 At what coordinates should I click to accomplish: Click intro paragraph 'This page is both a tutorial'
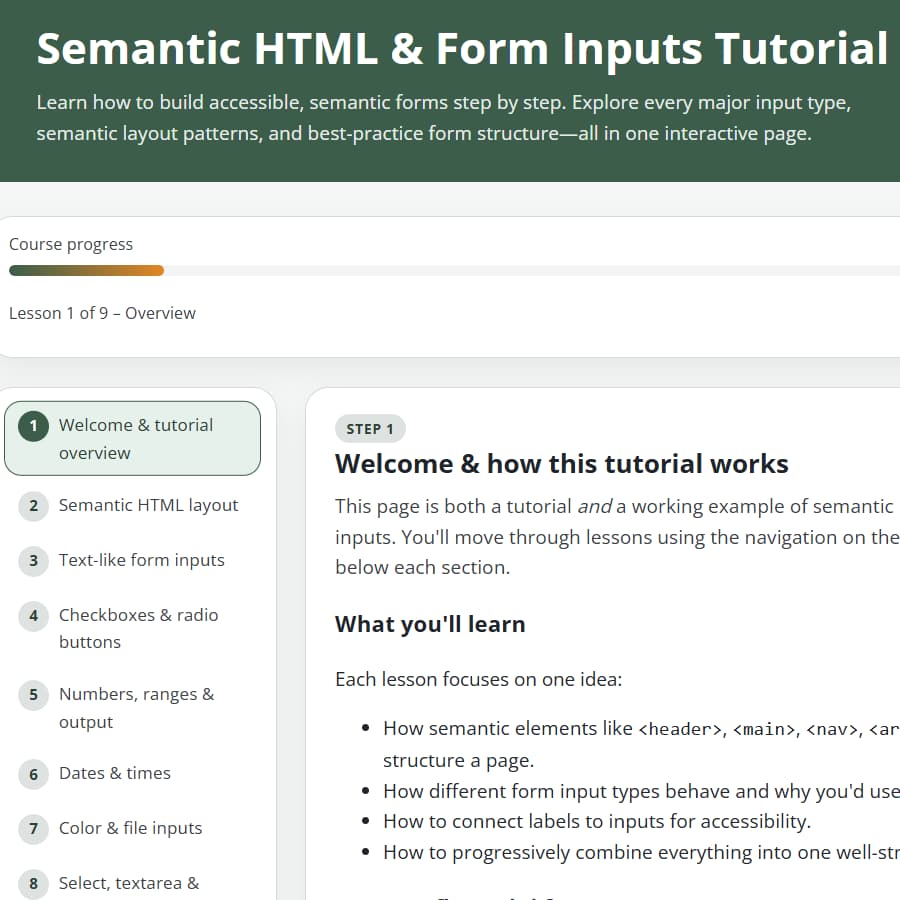pos(617,537)
